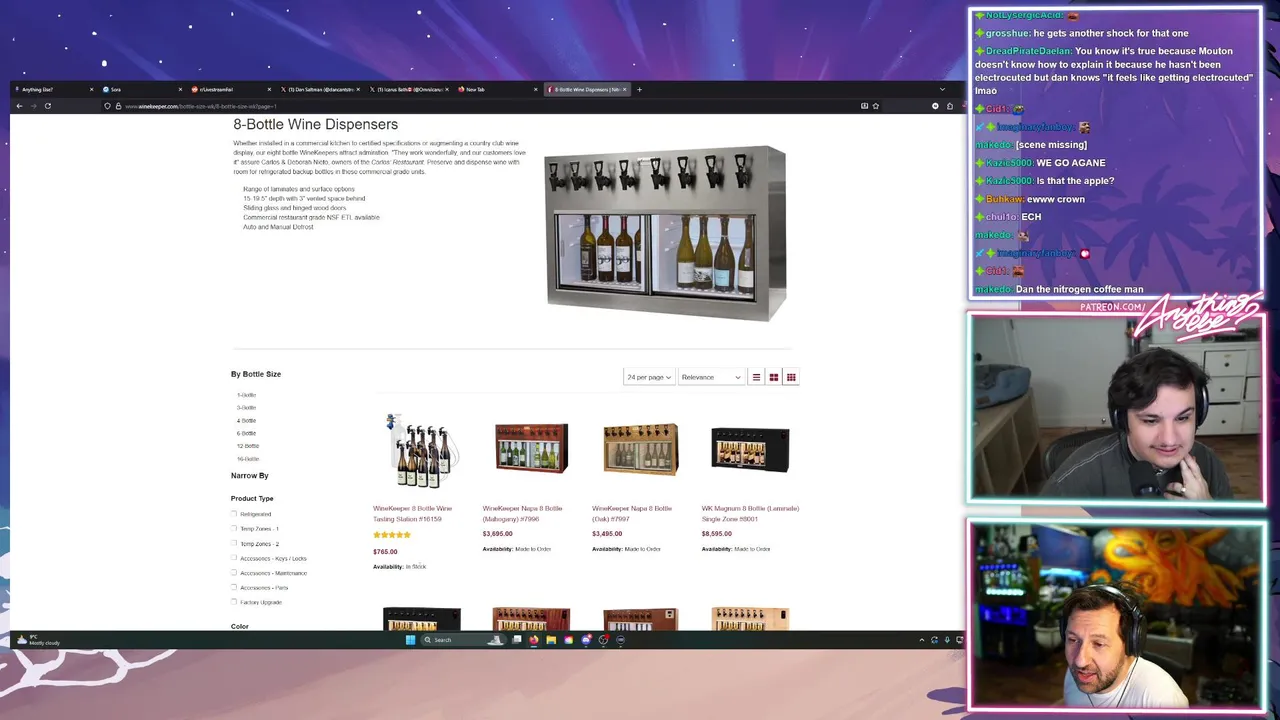1280x720 pixels.
Task: Check Accessories - Keys / Locks filter
Action: pos(234,558)
